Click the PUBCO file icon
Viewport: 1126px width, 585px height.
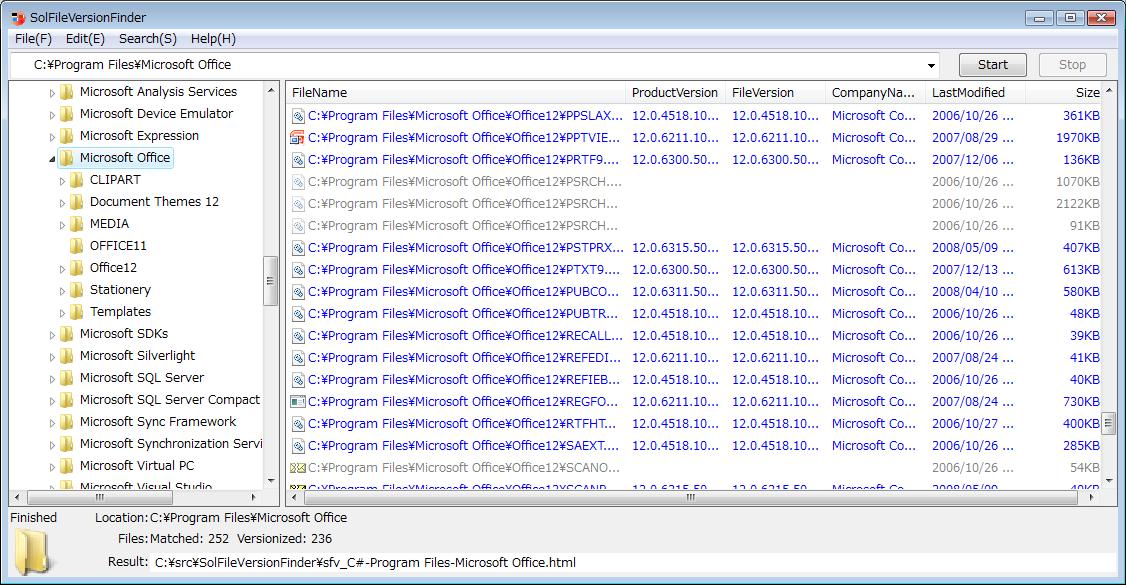tap(297, 292)
